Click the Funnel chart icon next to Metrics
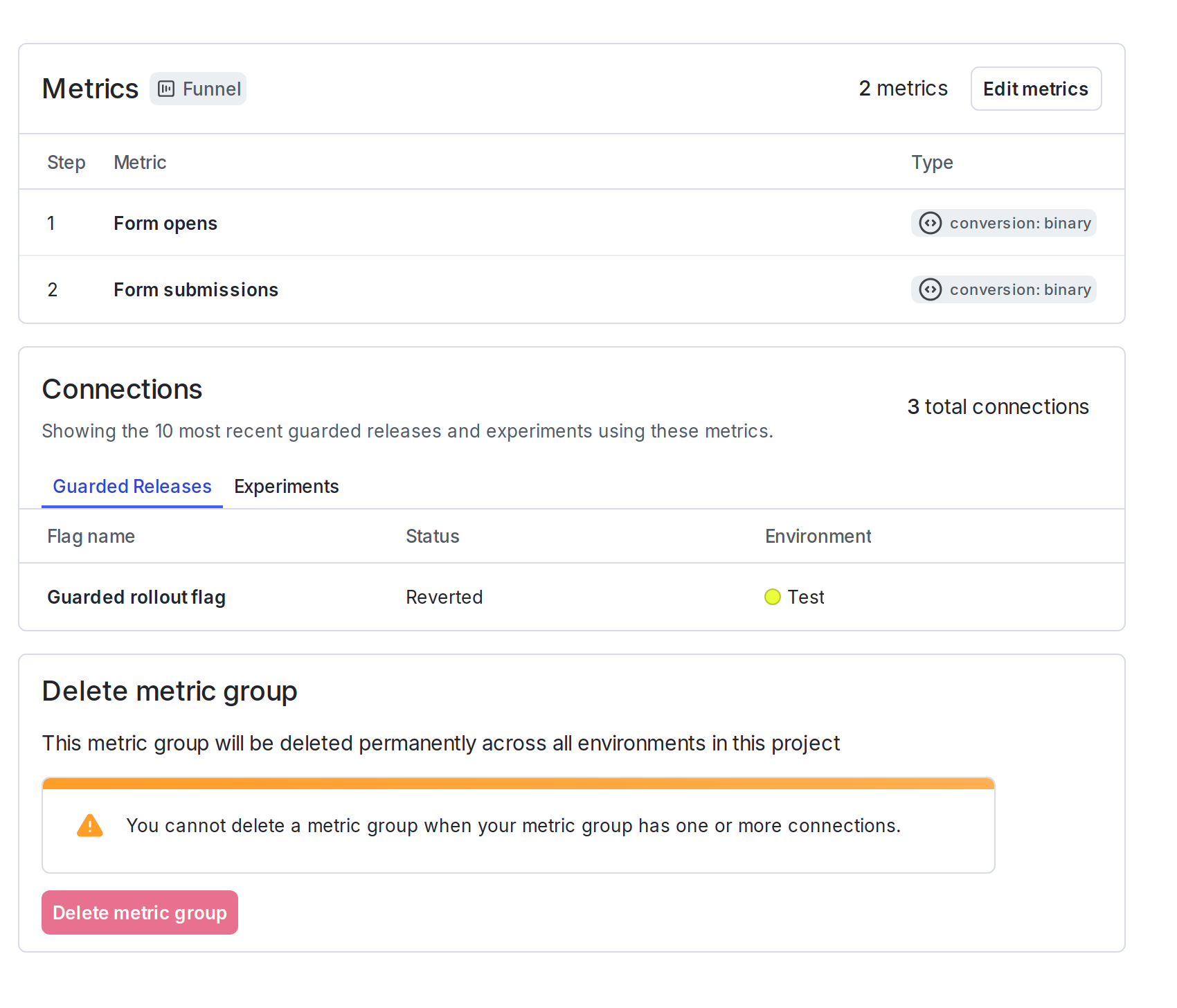1177x1008 pixels. [x=166, y=89]
